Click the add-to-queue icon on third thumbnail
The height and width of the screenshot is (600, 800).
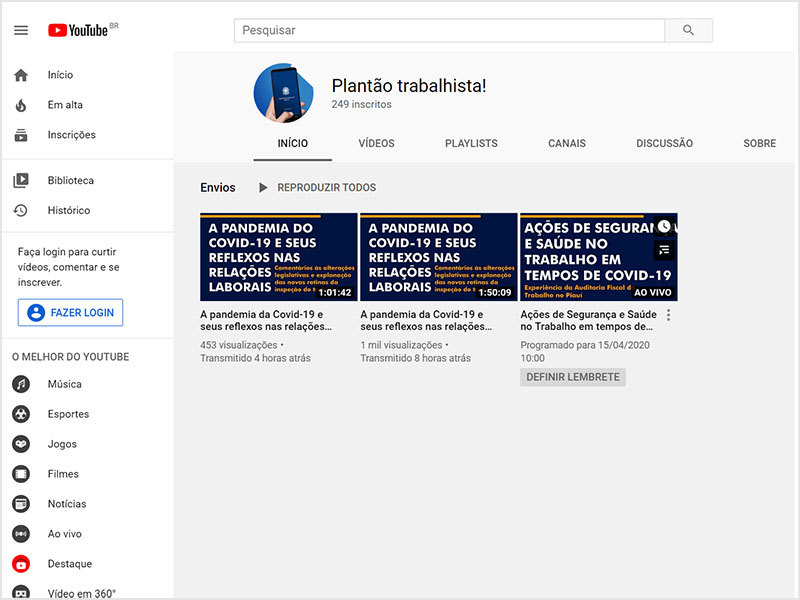click(x=664, y=250)
